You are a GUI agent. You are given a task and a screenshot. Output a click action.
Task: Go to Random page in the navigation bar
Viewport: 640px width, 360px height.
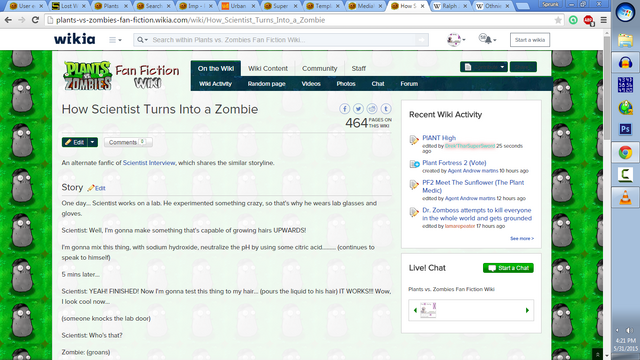coord(267,84)
